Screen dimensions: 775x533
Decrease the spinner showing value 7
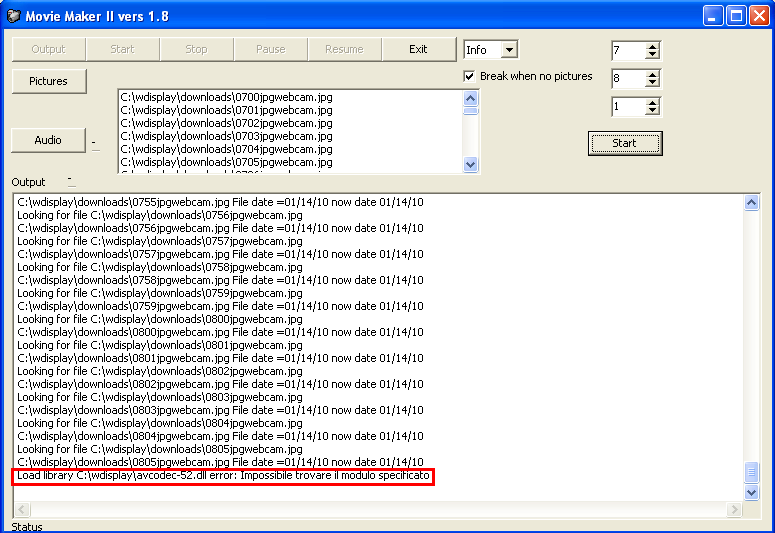click(x=652, y=54)
